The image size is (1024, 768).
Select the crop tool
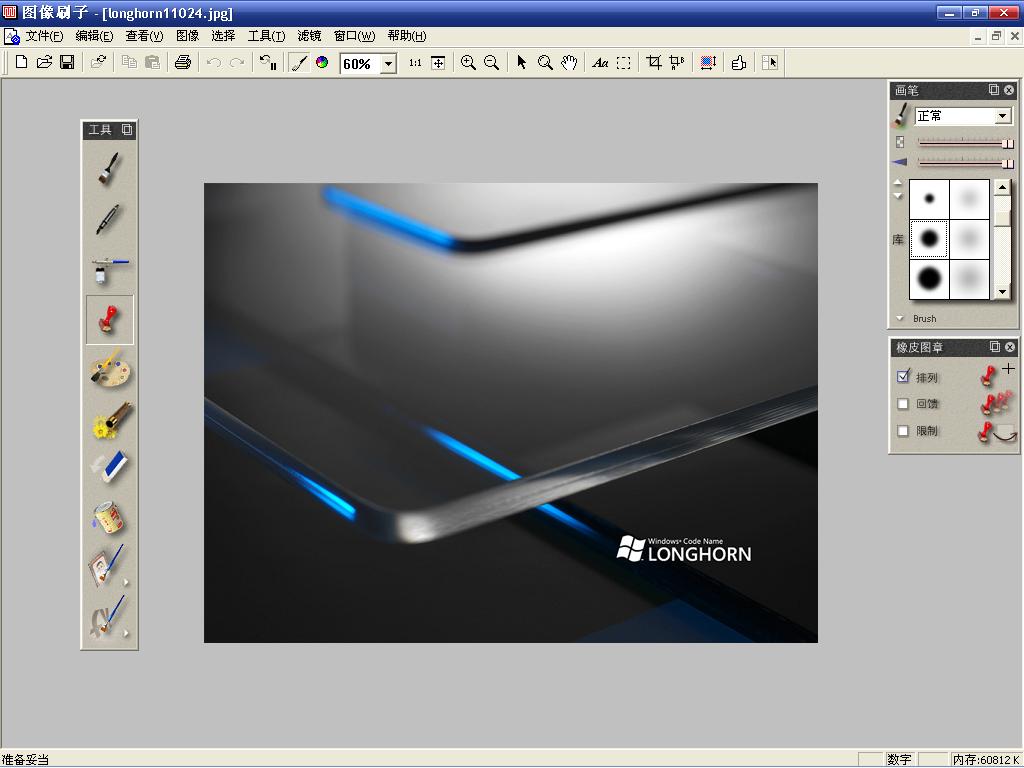coord(654,63)
